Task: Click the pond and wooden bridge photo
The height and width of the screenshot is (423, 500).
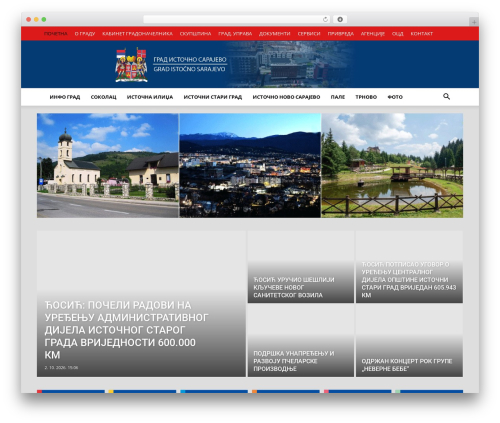Action: tap(392, 165)
